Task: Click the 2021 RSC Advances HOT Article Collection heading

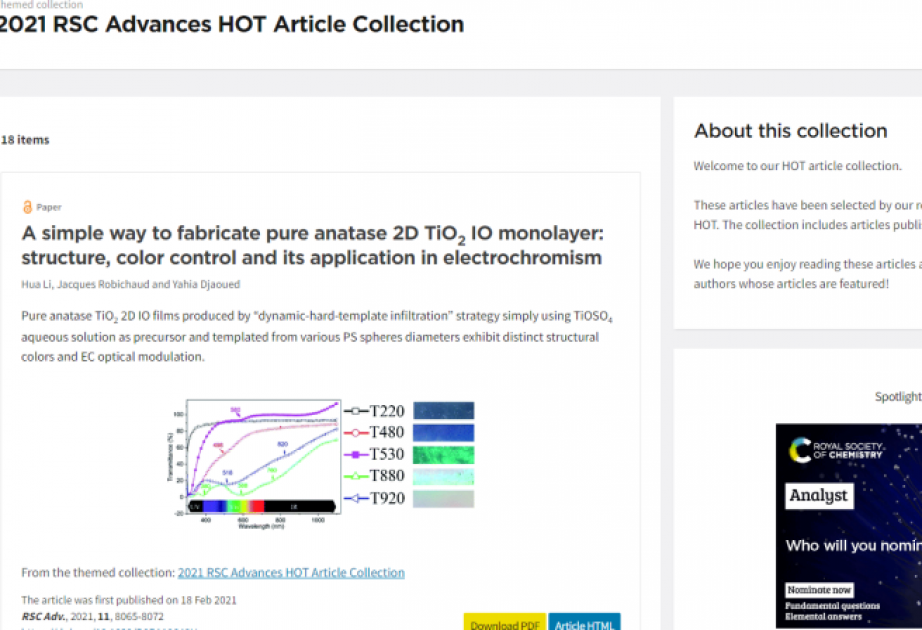Action: pos(232,24)
